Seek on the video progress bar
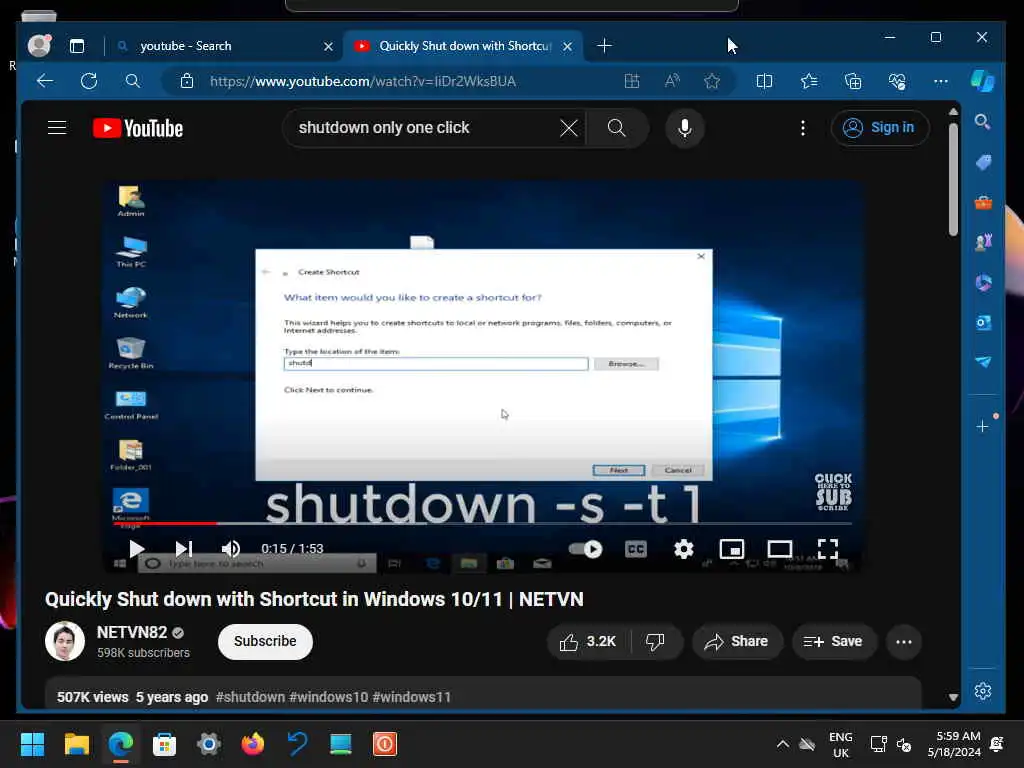Image resolution: width=1024 pixels, height=768 pixels. click(x=483, y=523)
